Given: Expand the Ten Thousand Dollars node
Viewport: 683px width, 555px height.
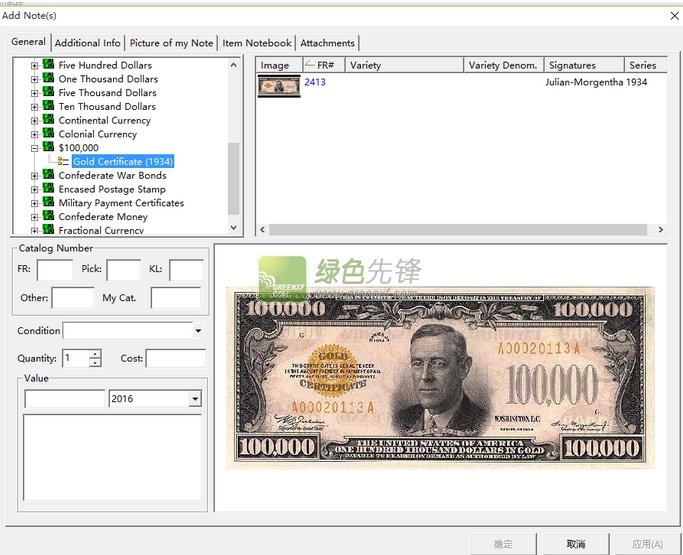Looking at the screenshot, I should [34, 107].
